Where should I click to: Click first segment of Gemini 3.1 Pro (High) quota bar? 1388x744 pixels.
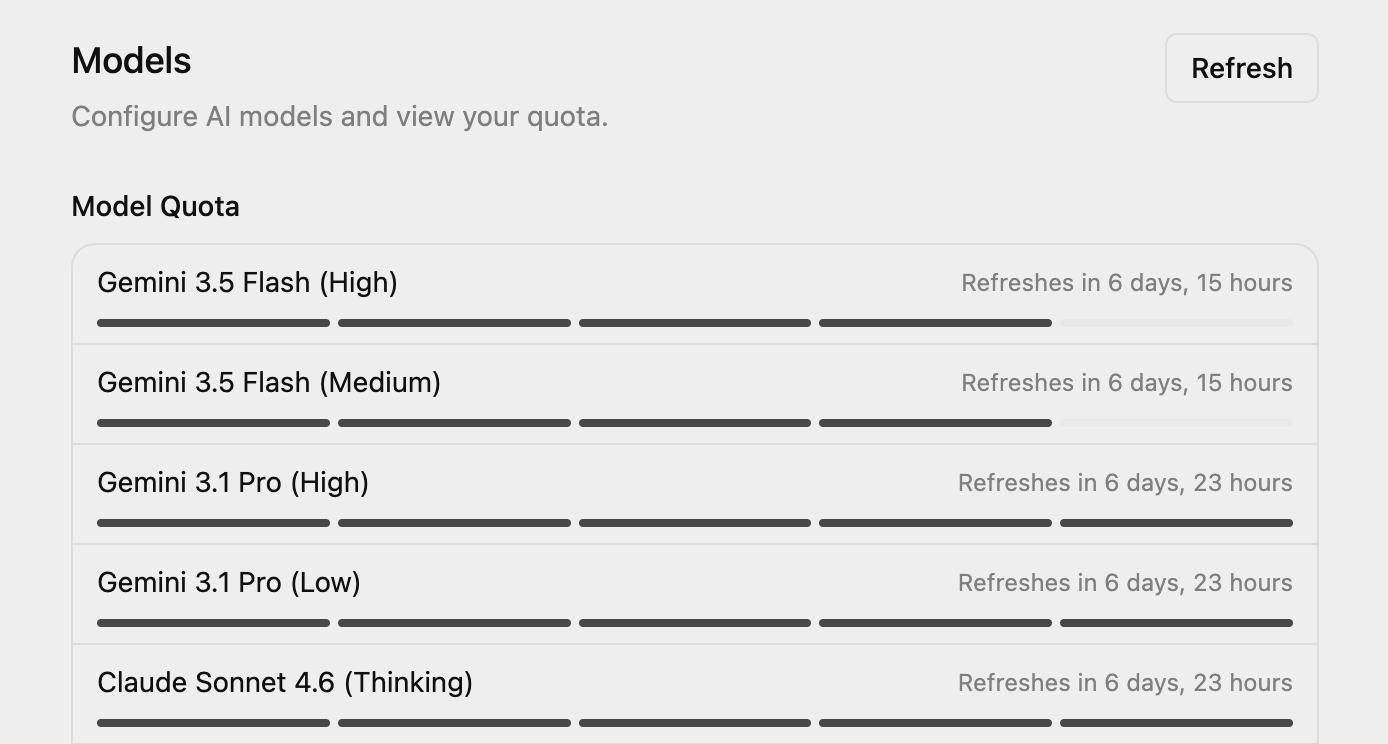[213, 523]
